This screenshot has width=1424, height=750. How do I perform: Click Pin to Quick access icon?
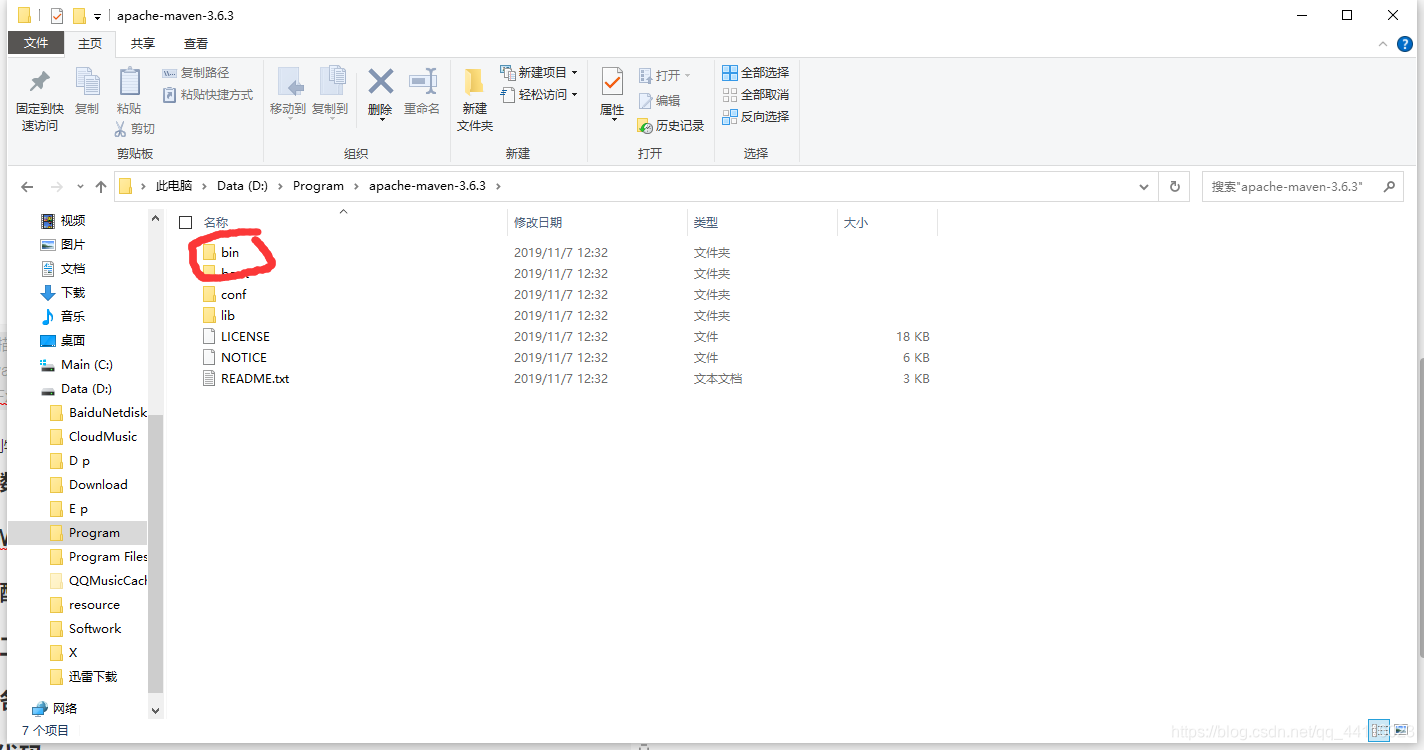40,82
